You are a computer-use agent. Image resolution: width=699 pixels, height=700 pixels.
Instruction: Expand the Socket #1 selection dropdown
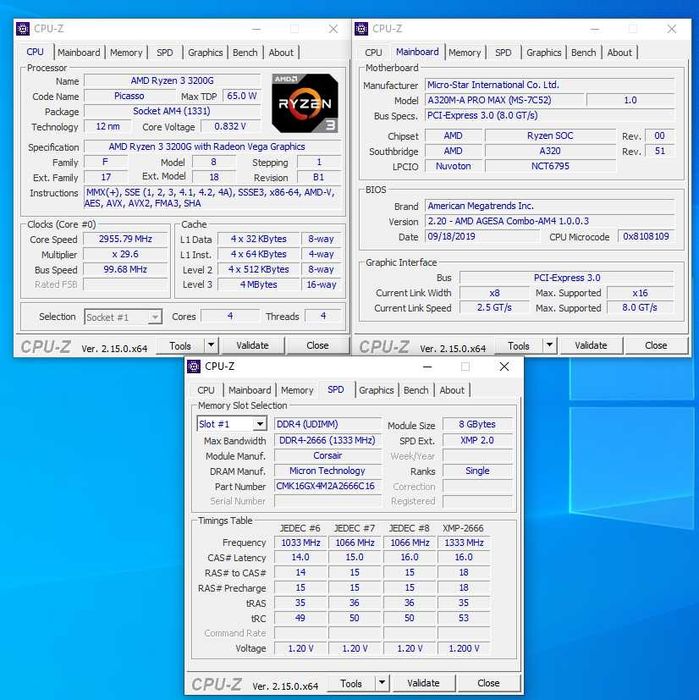154,317
